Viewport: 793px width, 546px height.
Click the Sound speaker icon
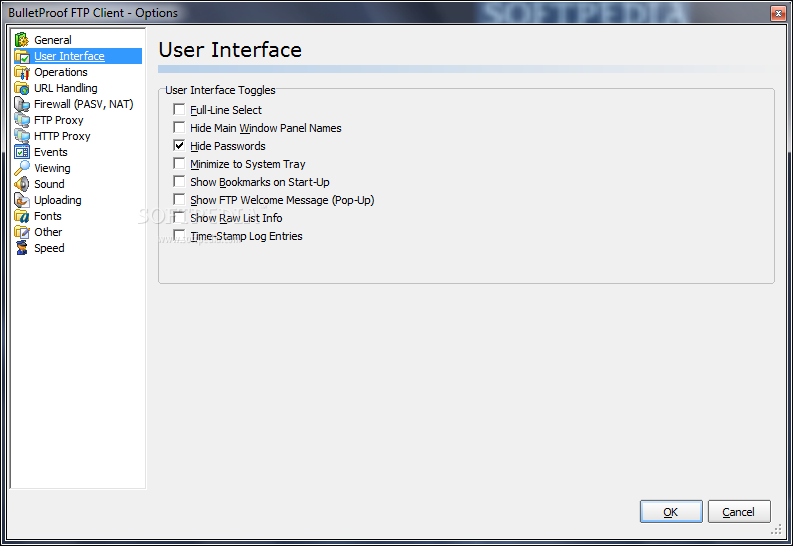(x=22, y=184)
